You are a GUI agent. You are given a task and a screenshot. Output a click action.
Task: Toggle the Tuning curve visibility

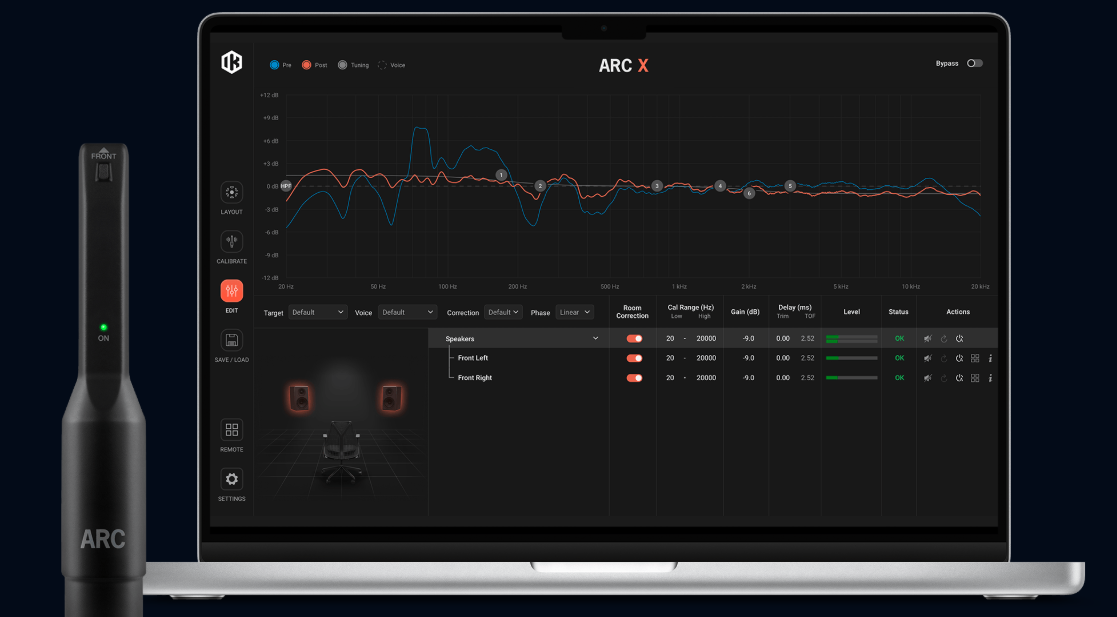pos(343,65)
